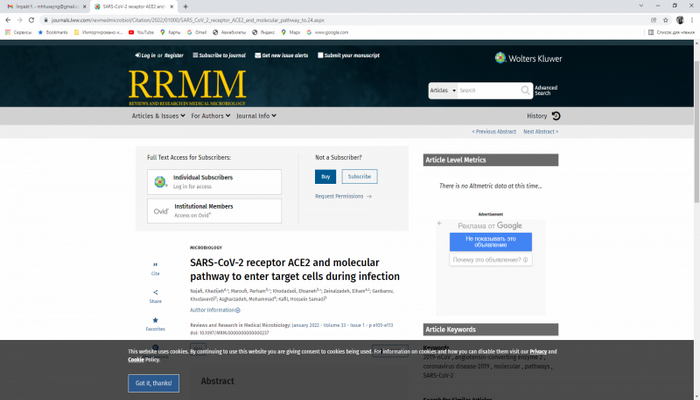The height and width of the screenshot is (400, 700).
Task: Expand the Author Information section
Action: click(215, 310)
